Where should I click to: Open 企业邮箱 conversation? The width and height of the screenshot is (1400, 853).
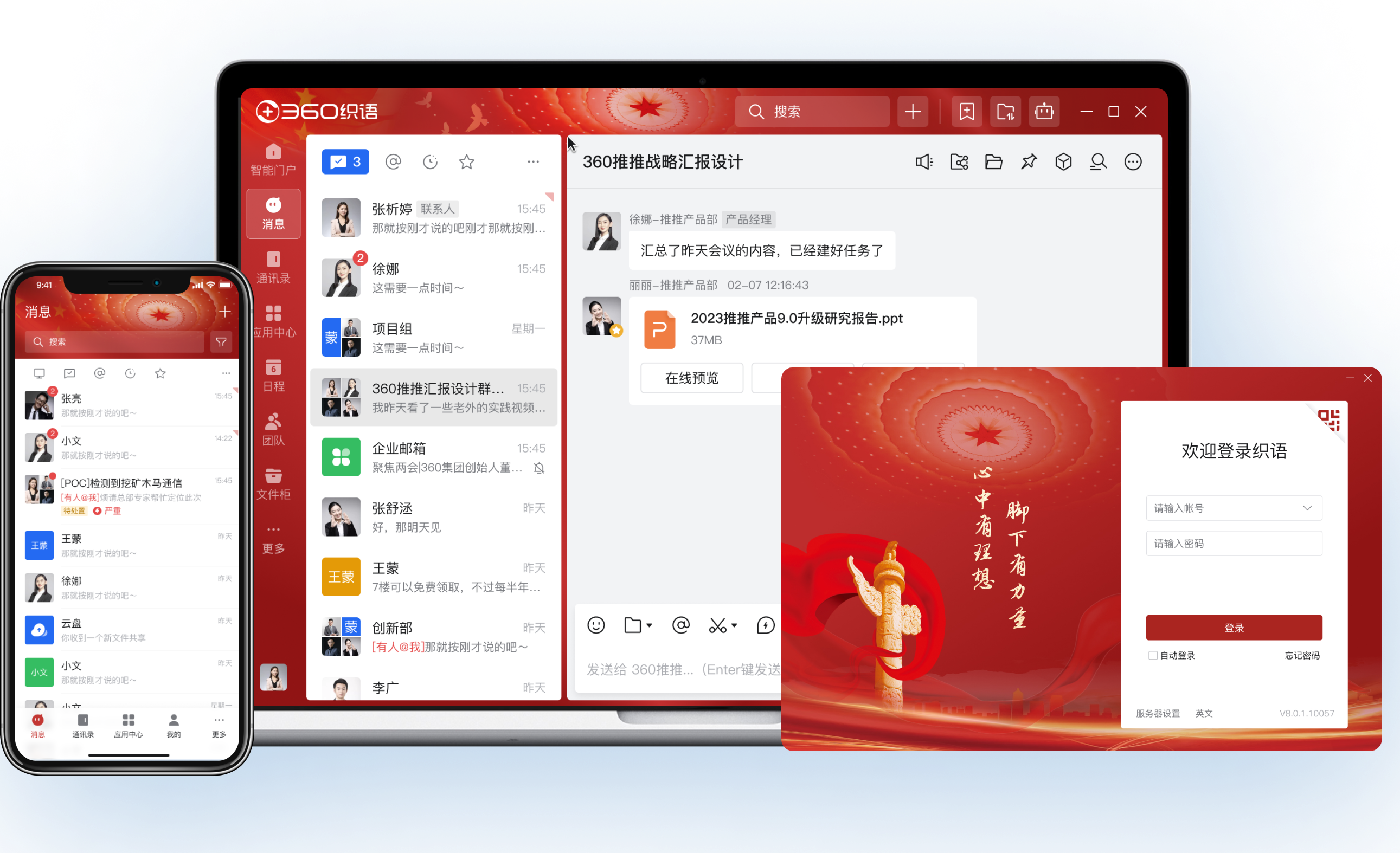(434, 457)
